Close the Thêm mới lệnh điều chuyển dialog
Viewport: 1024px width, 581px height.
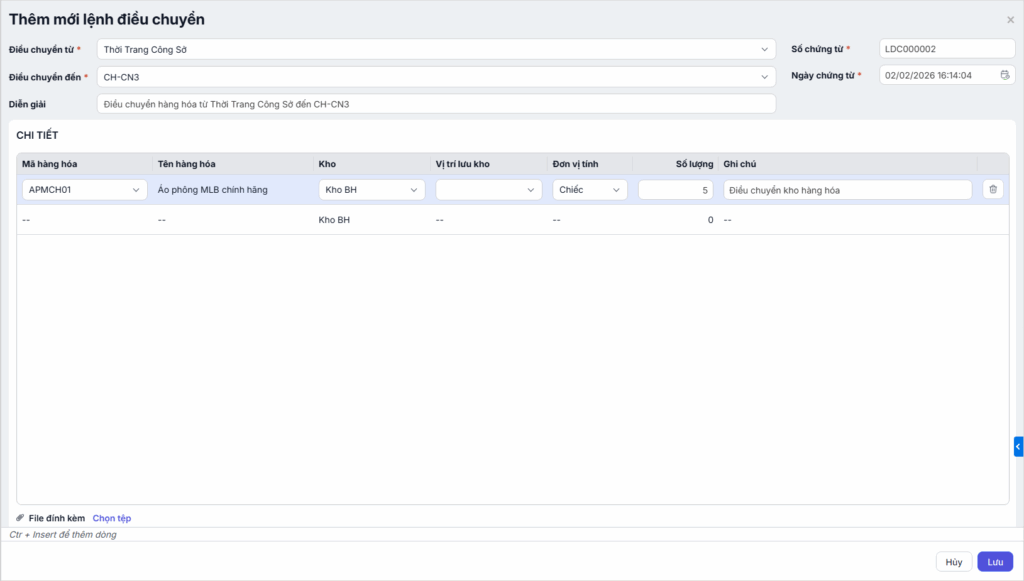pos(1010,19)
